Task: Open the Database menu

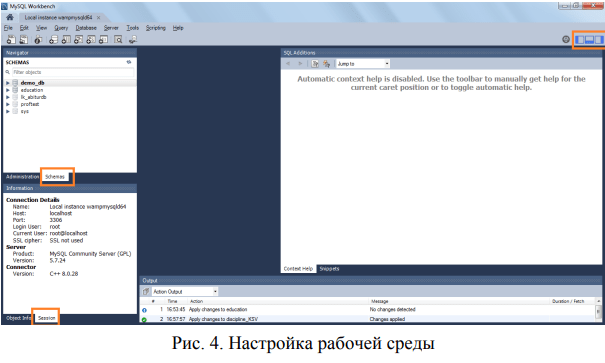Action: (x=86, y=28)
